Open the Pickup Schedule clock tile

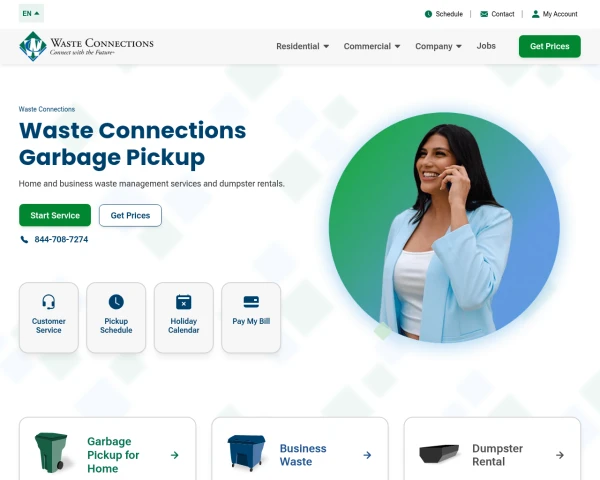pyautogui.click(x=116, y=317)
